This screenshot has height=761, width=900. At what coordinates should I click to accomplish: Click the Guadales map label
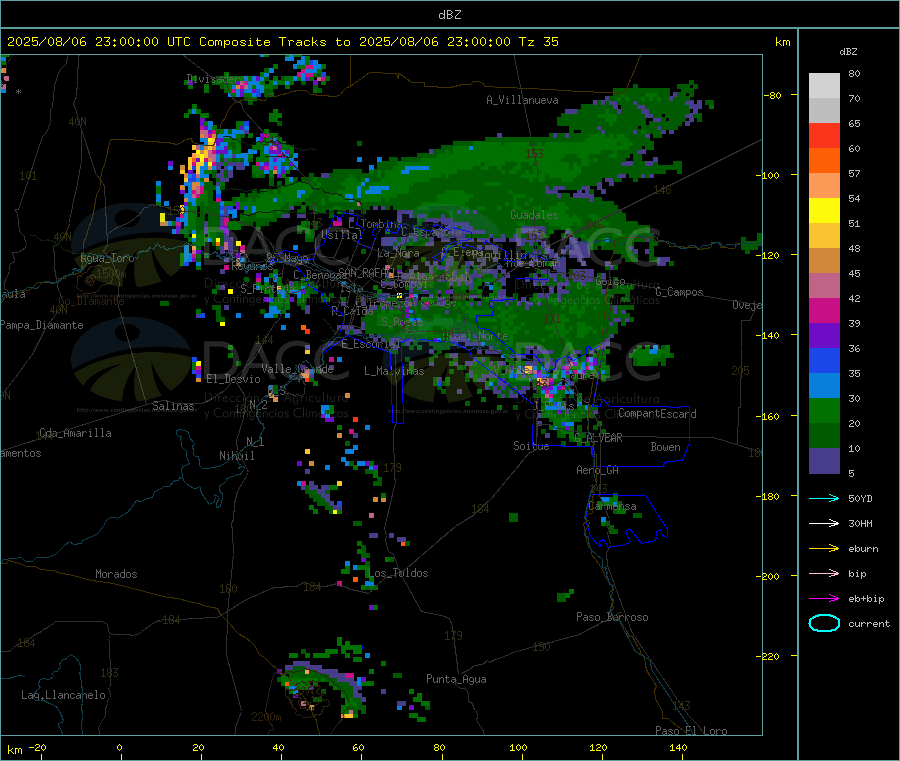(x=534, y=215)
